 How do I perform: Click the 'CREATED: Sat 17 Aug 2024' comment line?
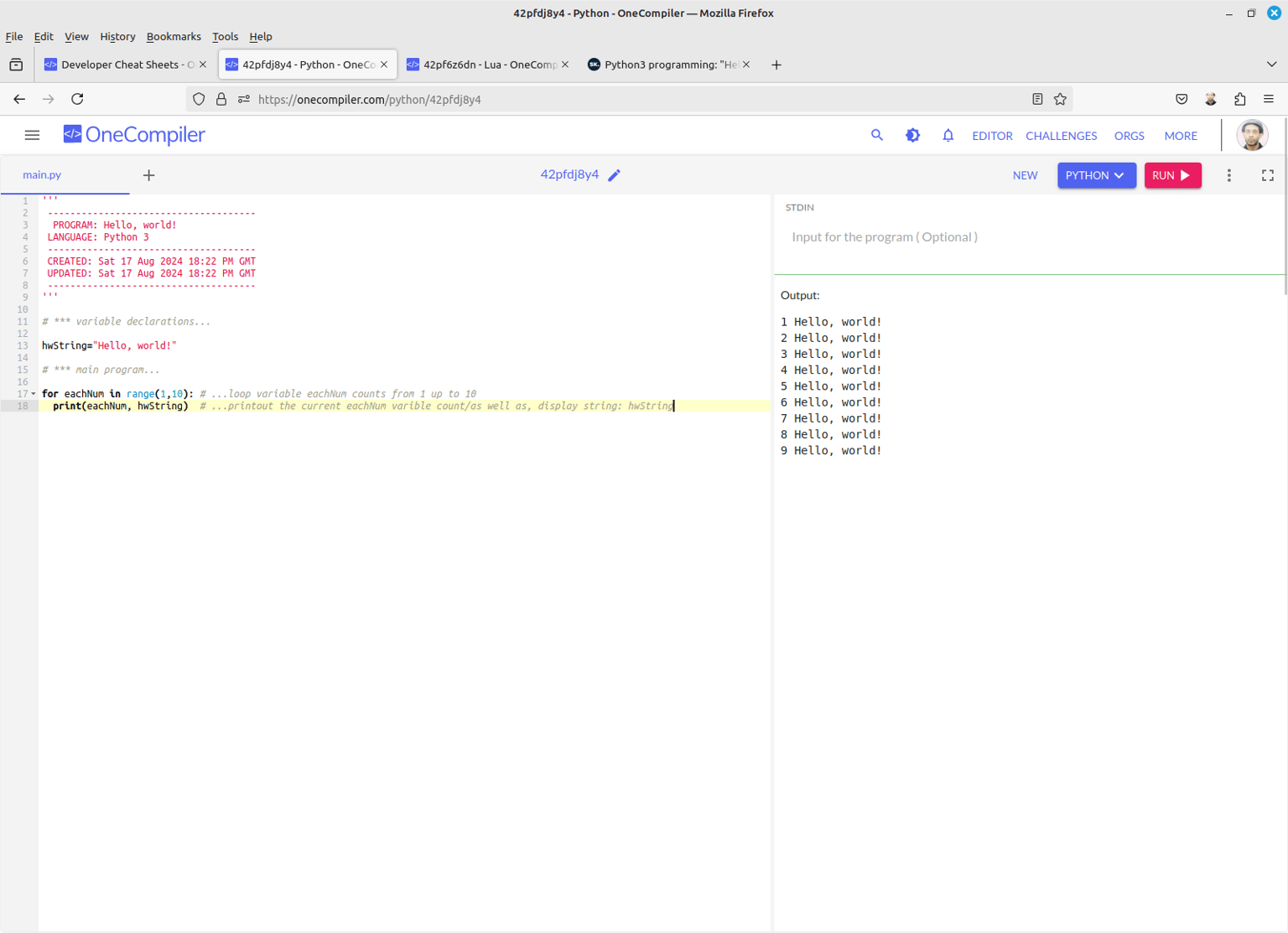pyautogui.click(x=151, y=262)
